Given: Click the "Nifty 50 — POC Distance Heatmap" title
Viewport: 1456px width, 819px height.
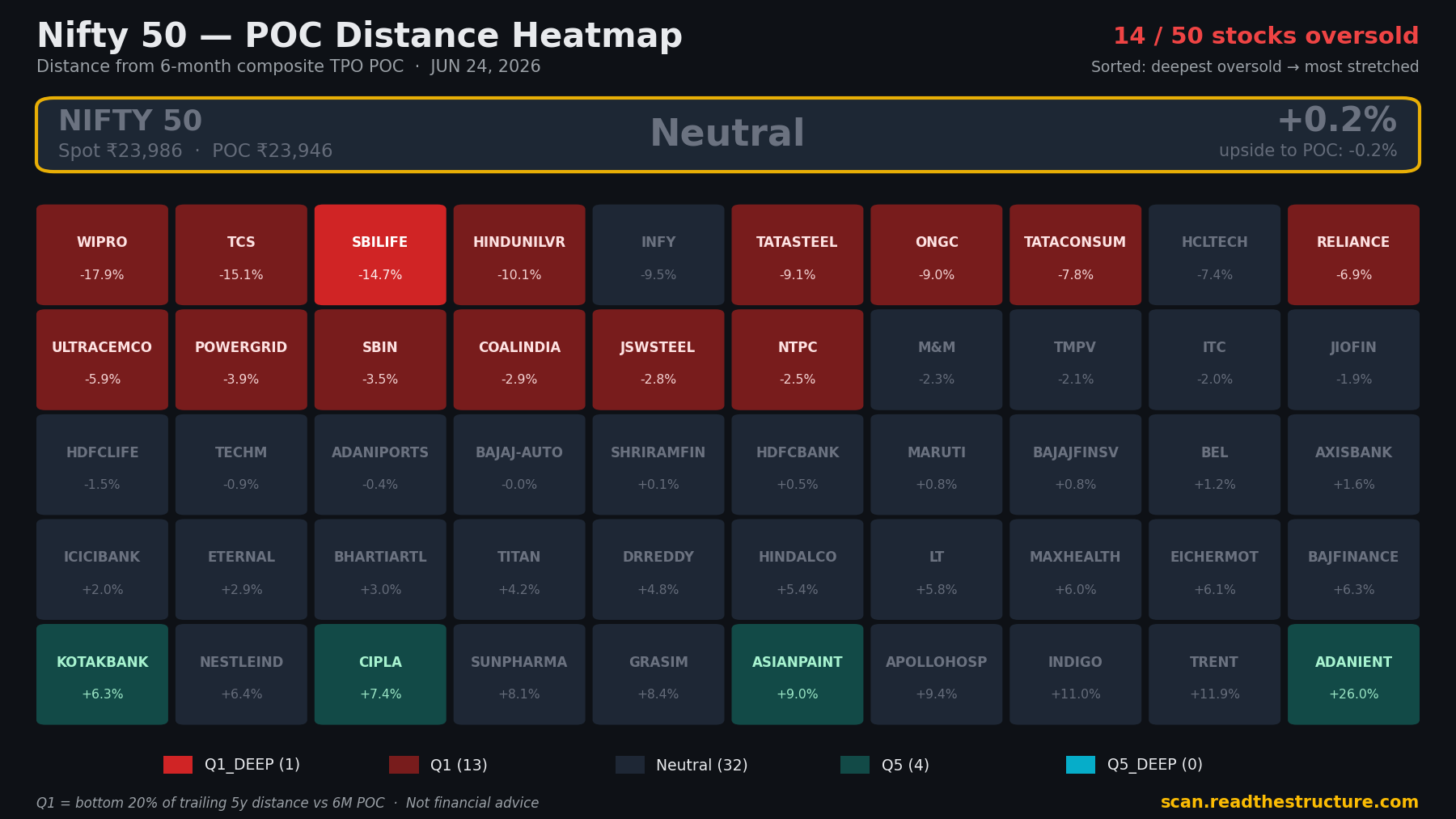Looking at the screenshot, I should click(x=360, y=36).
